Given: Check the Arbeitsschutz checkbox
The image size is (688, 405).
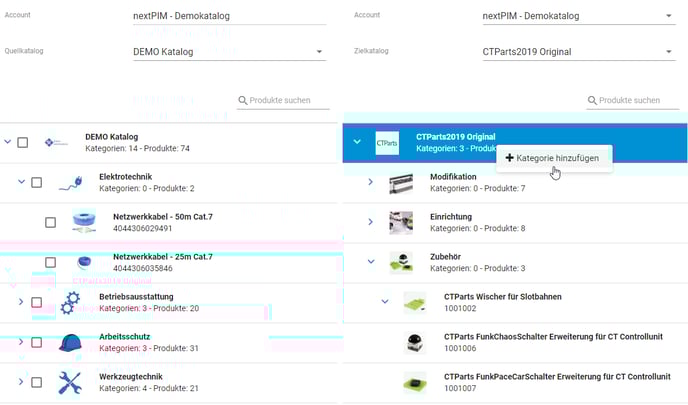Looking at the screenshot, I should 36,342.
